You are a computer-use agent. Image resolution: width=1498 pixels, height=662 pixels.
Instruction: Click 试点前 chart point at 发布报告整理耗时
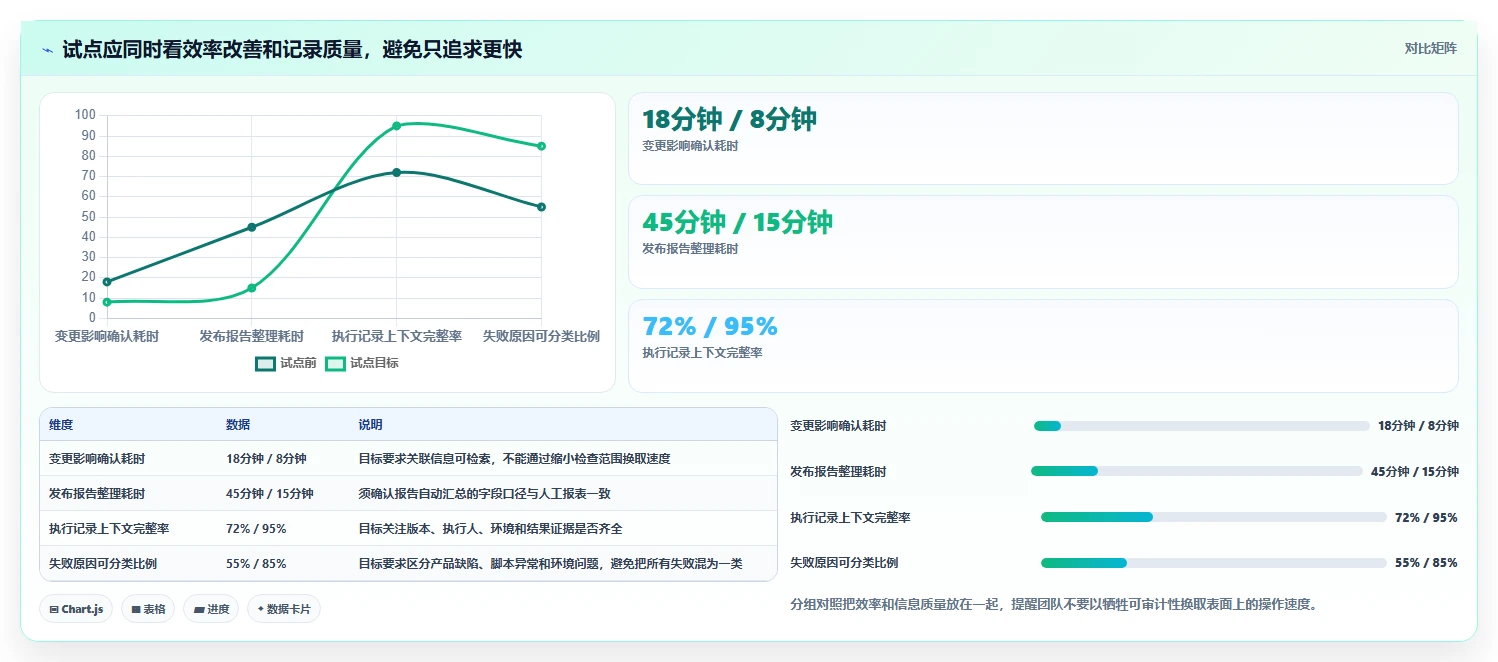tap(251, 227)
